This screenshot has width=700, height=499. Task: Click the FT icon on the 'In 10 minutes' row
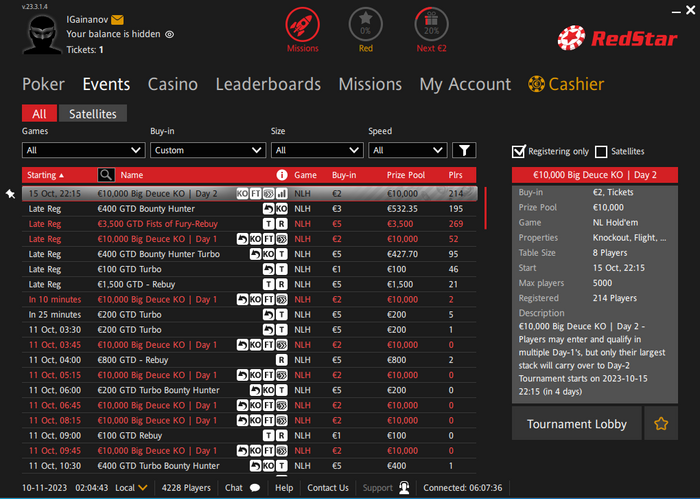pyautogui.click(x=268, y=299)
